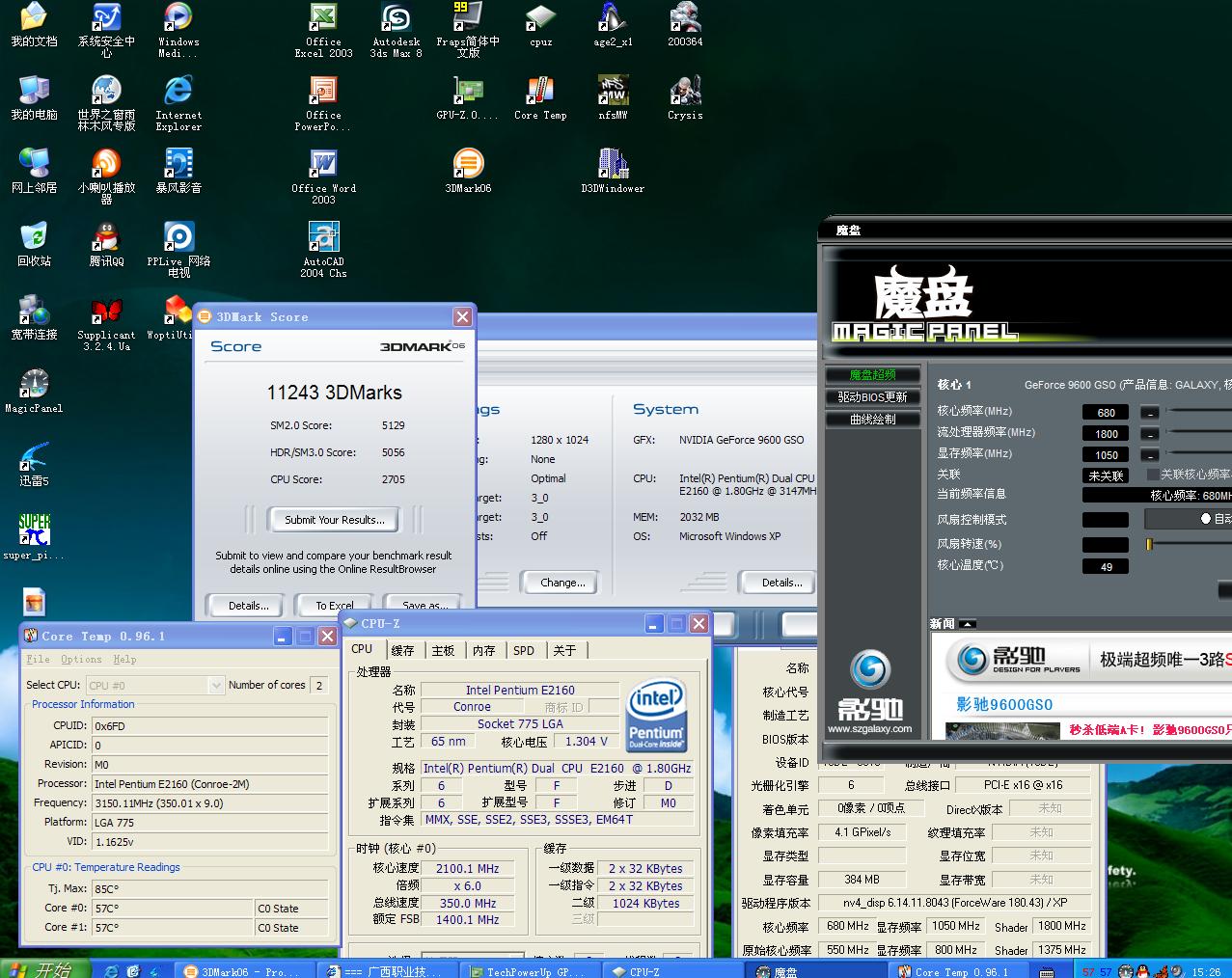
Task: Select the 自动 fan mode radio button
Action: (x=1206, y=519)
